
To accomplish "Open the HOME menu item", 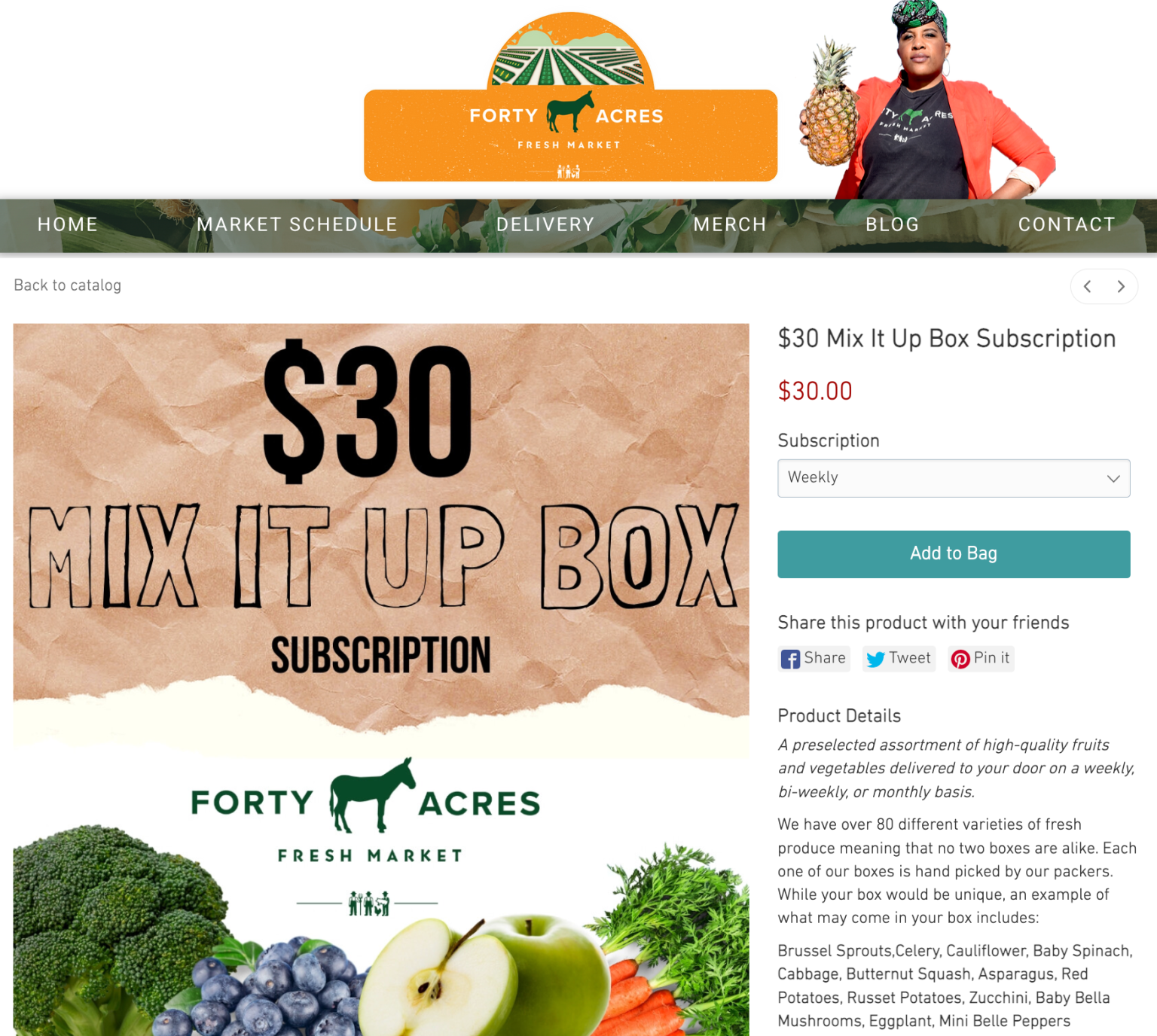I will point(68,224).
